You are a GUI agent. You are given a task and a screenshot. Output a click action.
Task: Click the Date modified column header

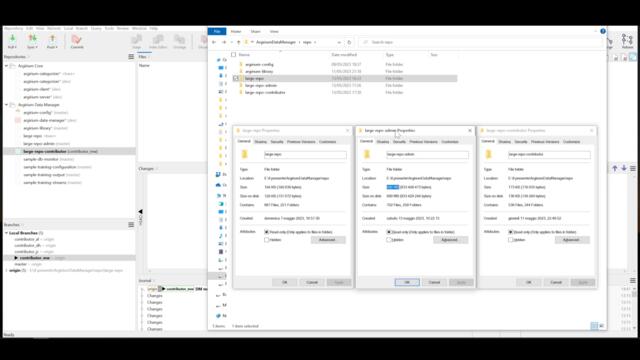click(344, 55)
